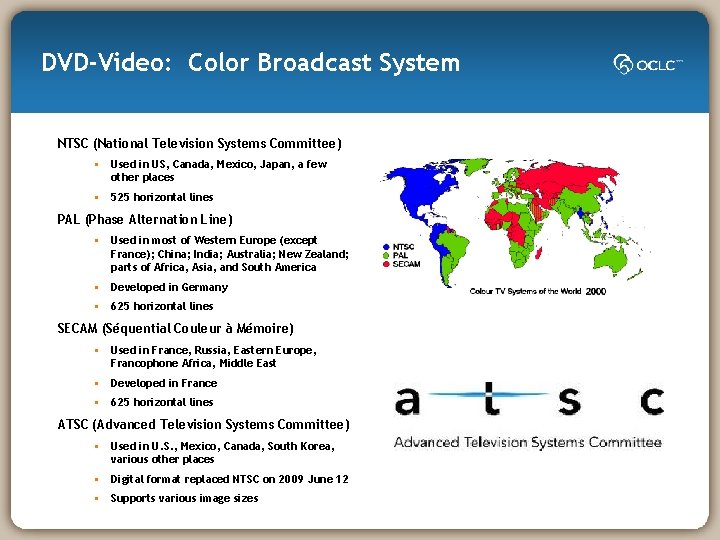Select the heading 'PAL (Phase Alternation Line)'
The width and height of the screenshot is (720, 540).
[145, 219]
